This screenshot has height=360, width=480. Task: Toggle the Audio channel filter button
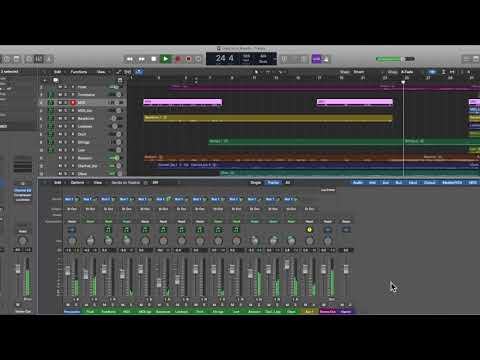pyautogui.click(x=358, y=183)
